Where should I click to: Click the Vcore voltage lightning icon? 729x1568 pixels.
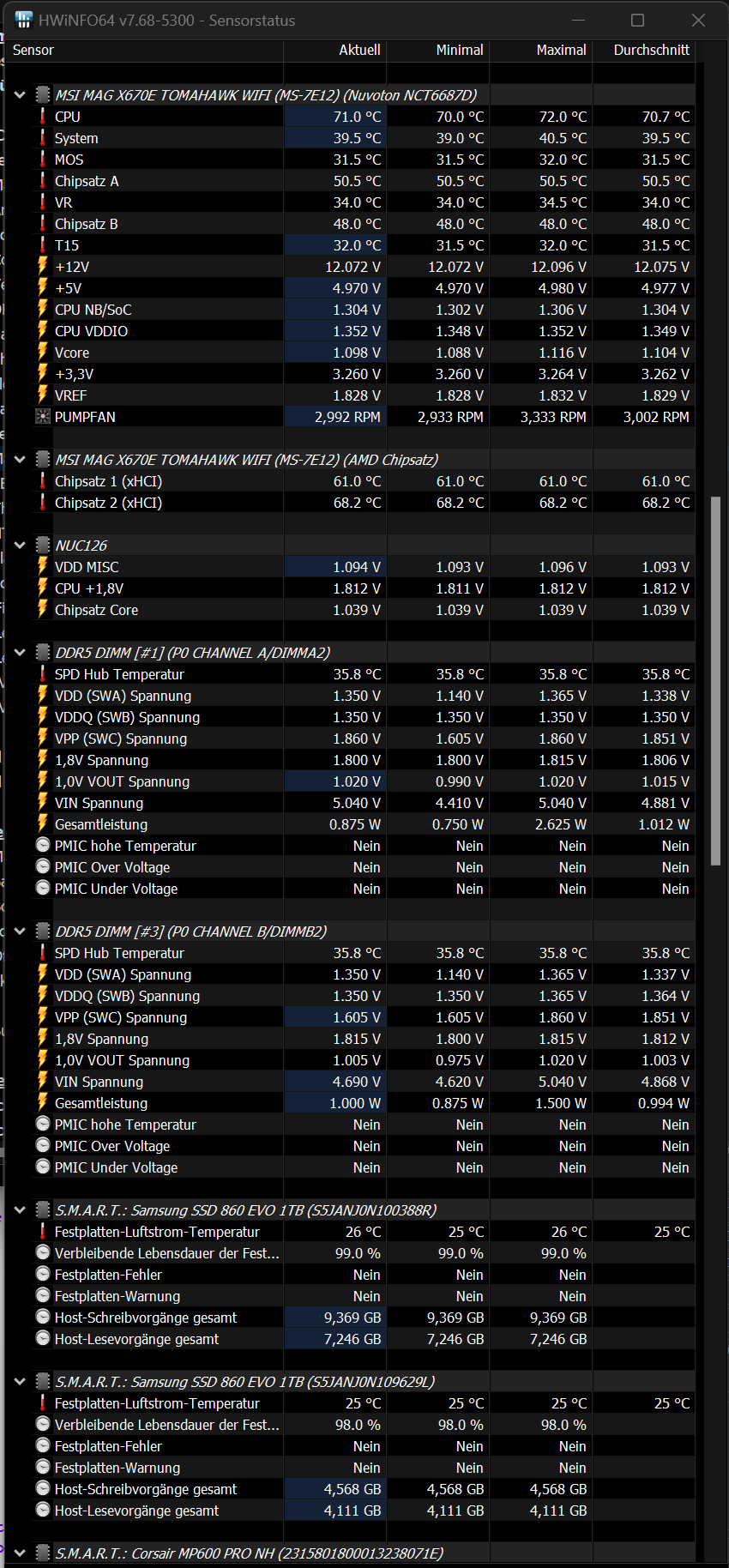43,353
